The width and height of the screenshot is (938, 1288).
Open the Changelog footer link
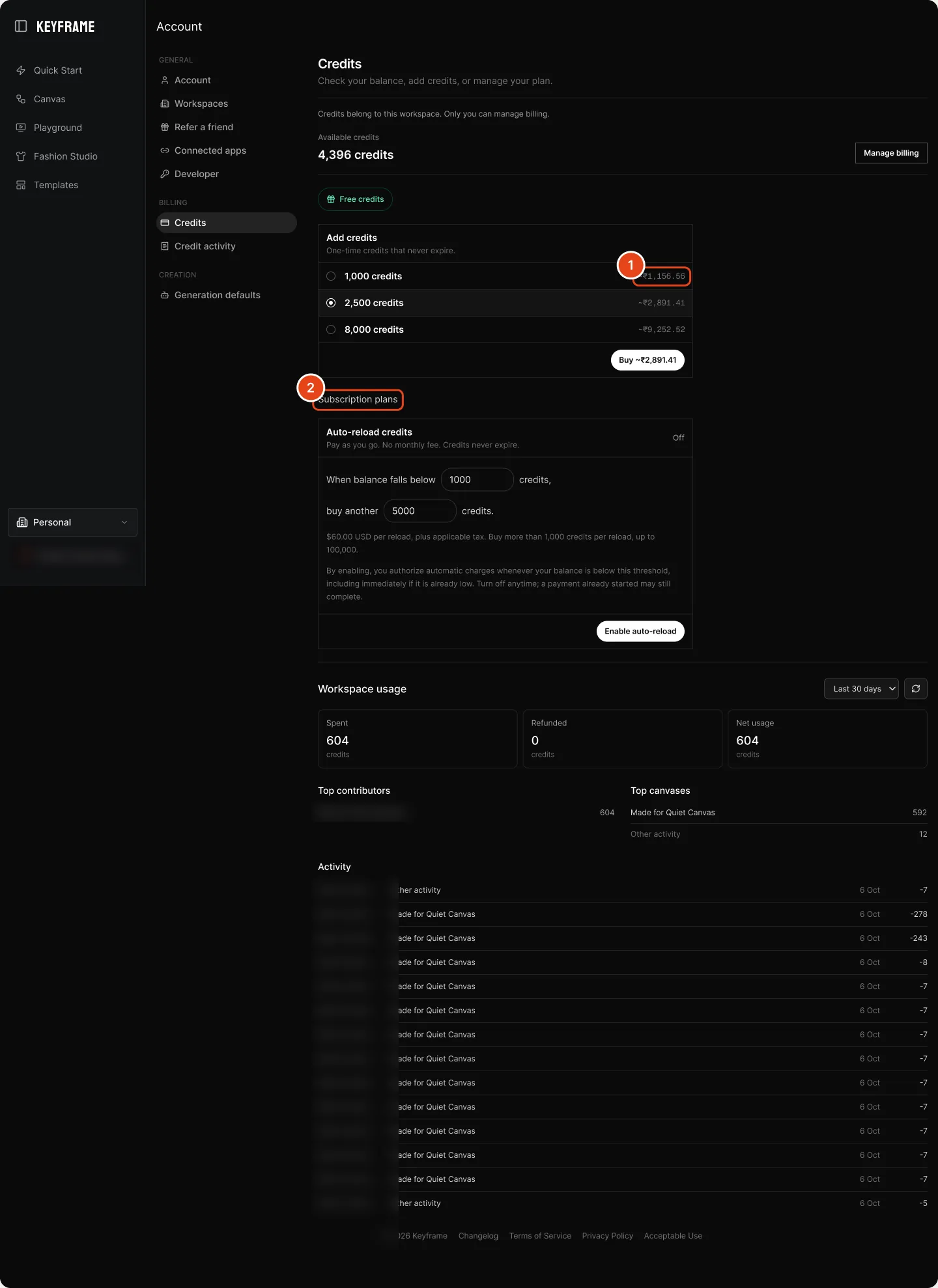pyautogui.click(x=478, y=1236)
